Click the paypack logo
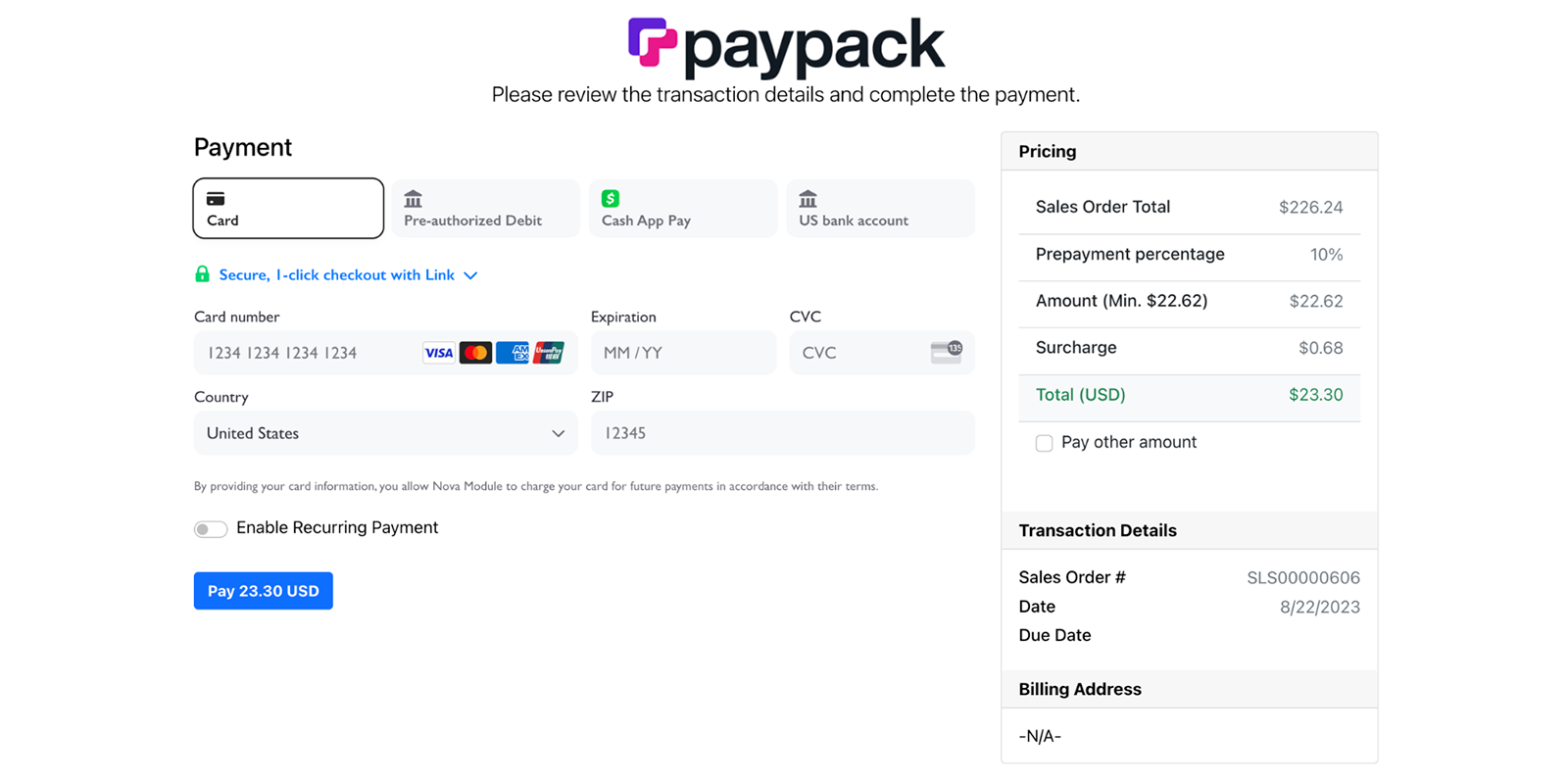Screen dimensions: 1568x784 click(x=786, y=43)
